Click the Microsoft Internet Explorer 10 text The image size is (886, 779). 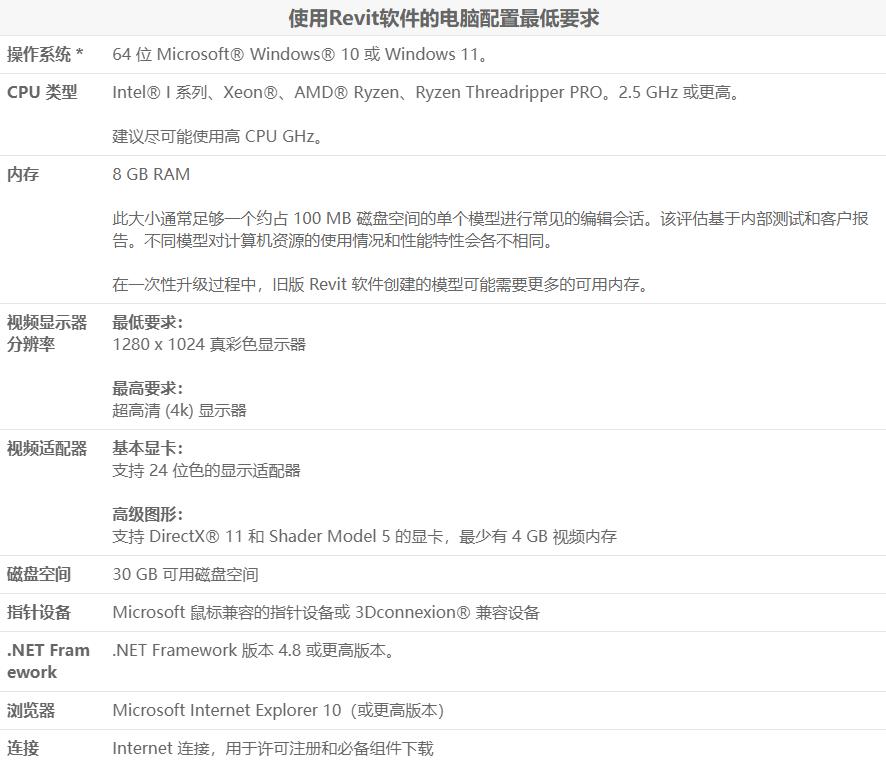click(x=278, y=710)
